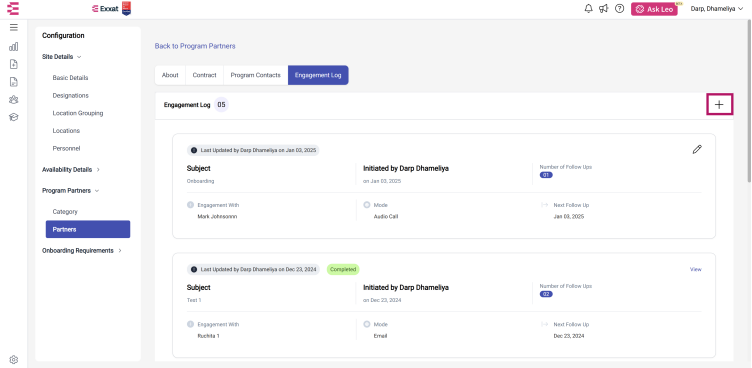Open the people group sidebar icon
752x368 pixels.
14,100
